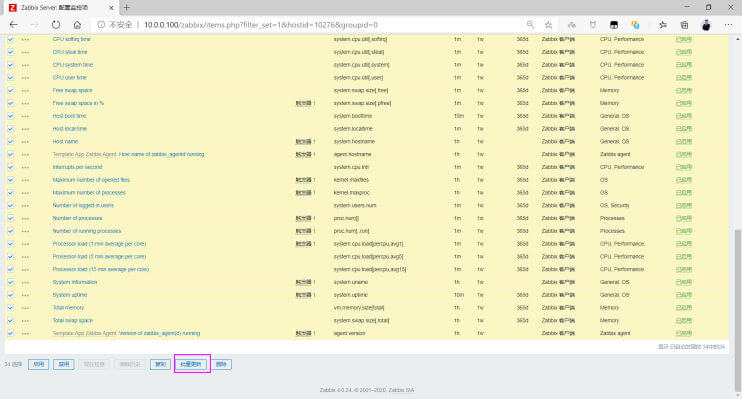Image resolution: width=742 pixels, height=399 pixels.
Task: Open actions menu for Host boot time
Action: click(25, 116)
